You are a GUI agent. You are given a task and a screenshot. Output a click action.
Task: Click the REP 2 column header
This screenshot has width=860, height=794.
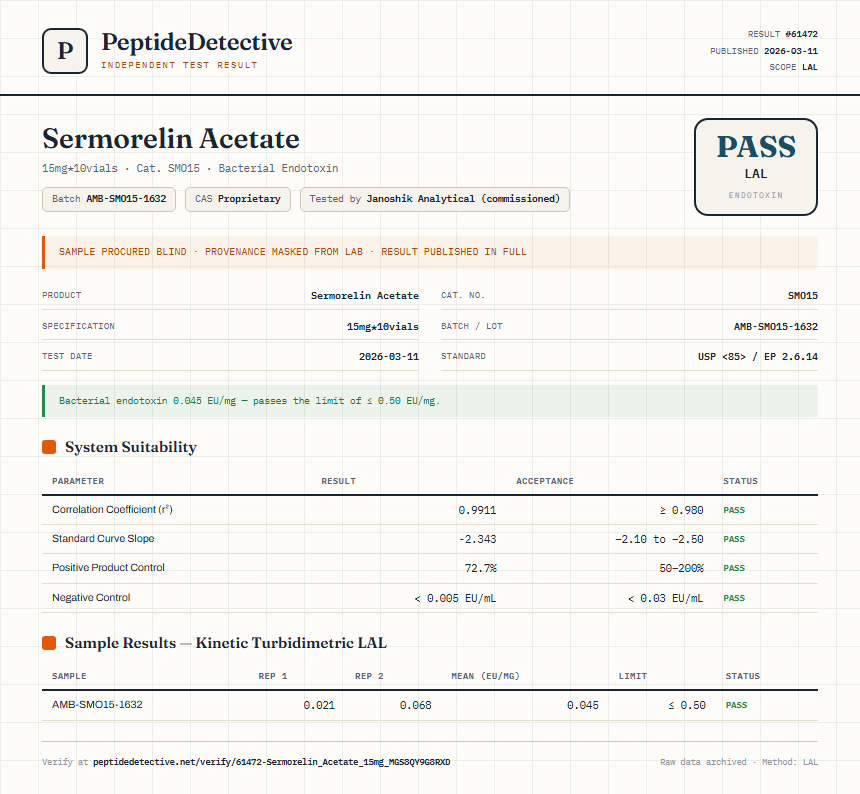click(x=369, y=676)
